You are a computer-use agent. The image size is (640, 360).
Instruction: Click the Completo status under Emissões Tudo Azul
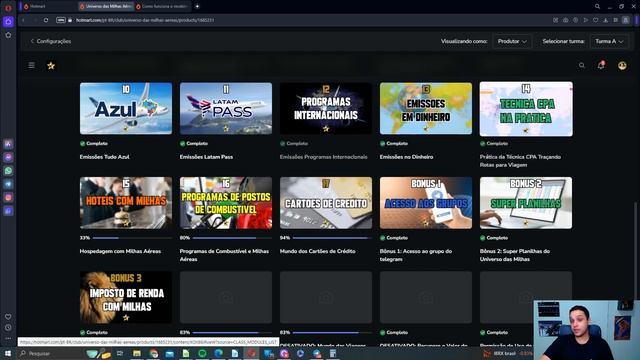point(93,143)
